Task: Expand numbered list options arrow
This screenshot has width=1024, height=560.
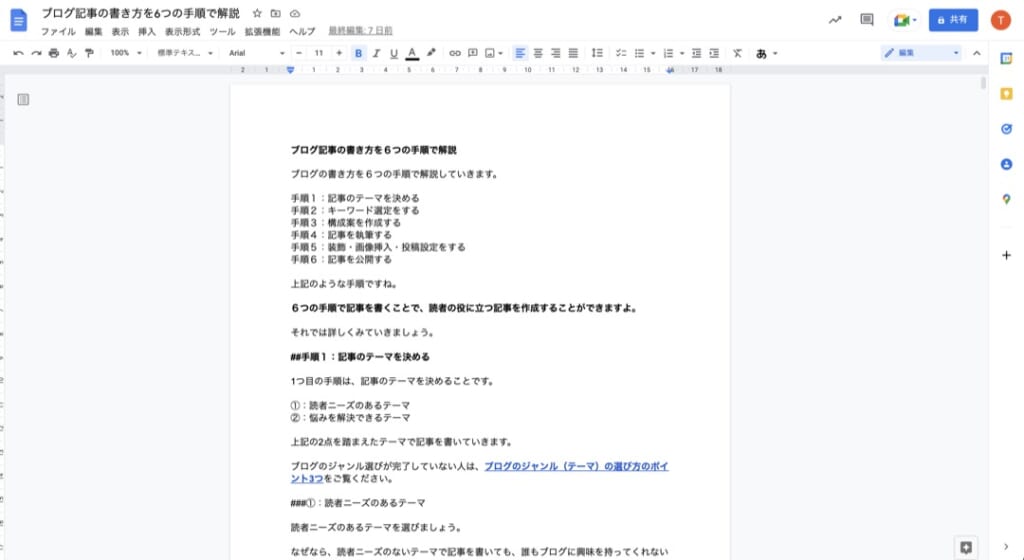Action: [x=682, y=54]
